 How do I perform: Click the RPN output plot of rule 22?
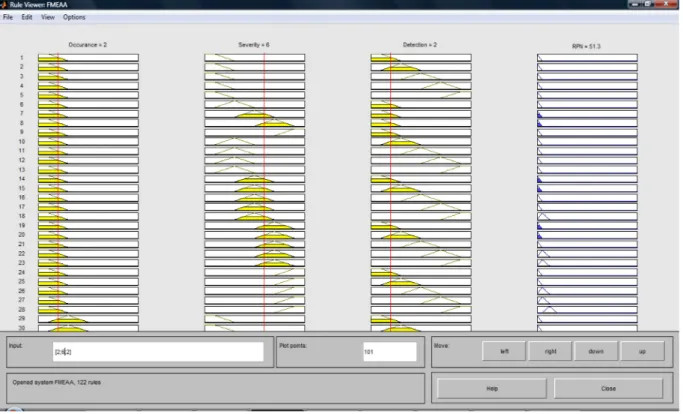click(589, 255)
